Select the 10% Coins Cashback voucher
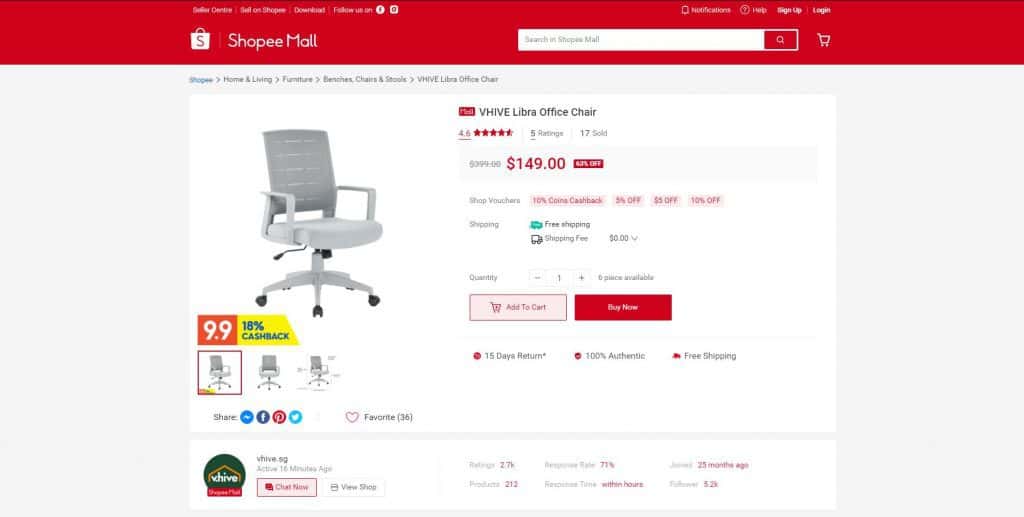1024x517 pixels. (x=568, y=200)
